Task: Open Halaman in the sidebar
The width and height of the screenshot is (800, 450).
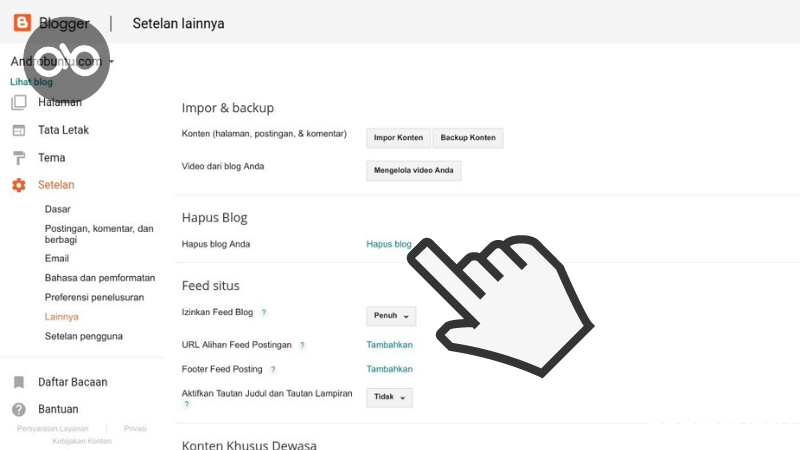Action: coord(60,102)
